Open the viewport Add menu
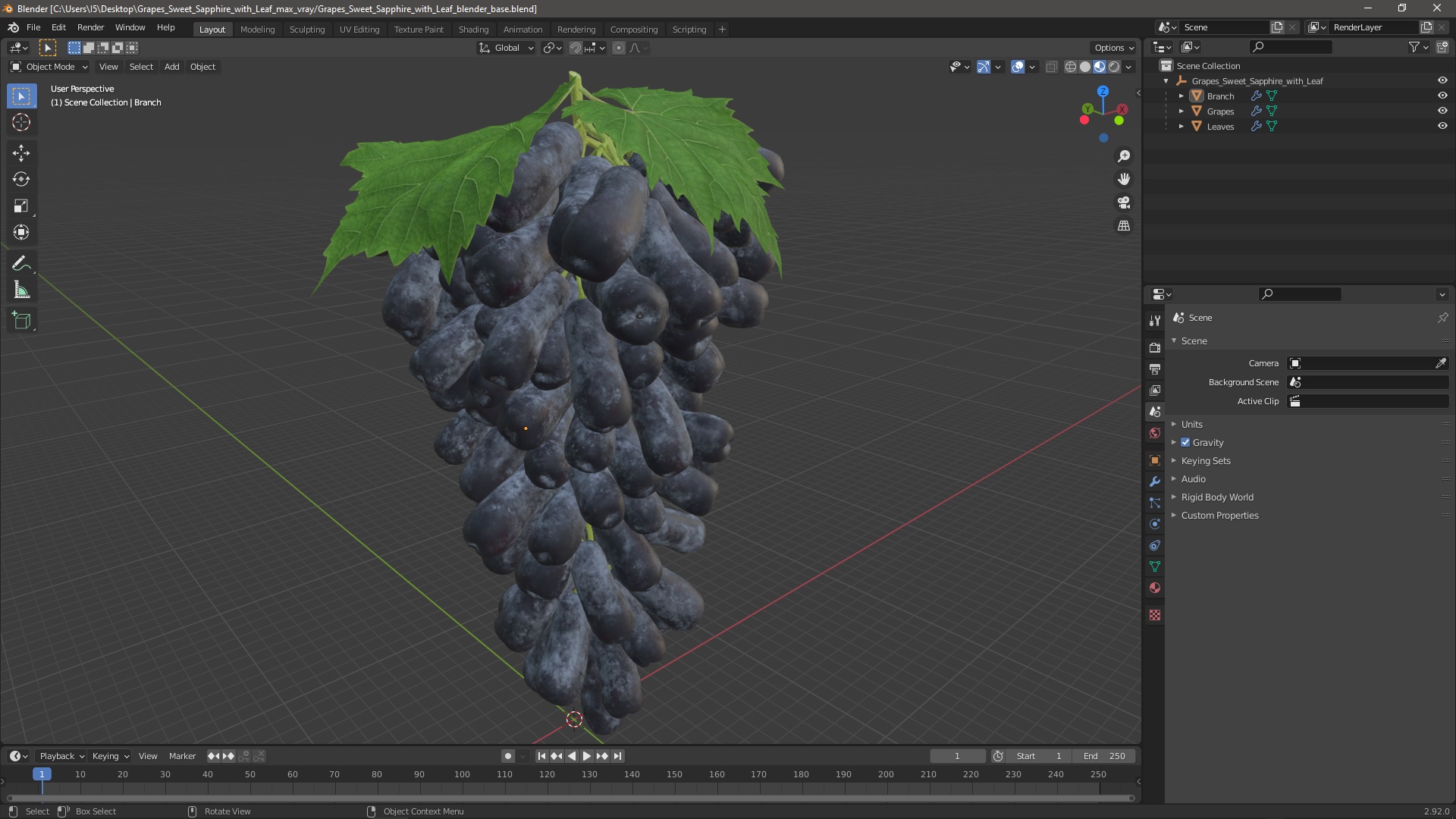Viewport: 1456px width, 819px height. [x=172, y=67]
